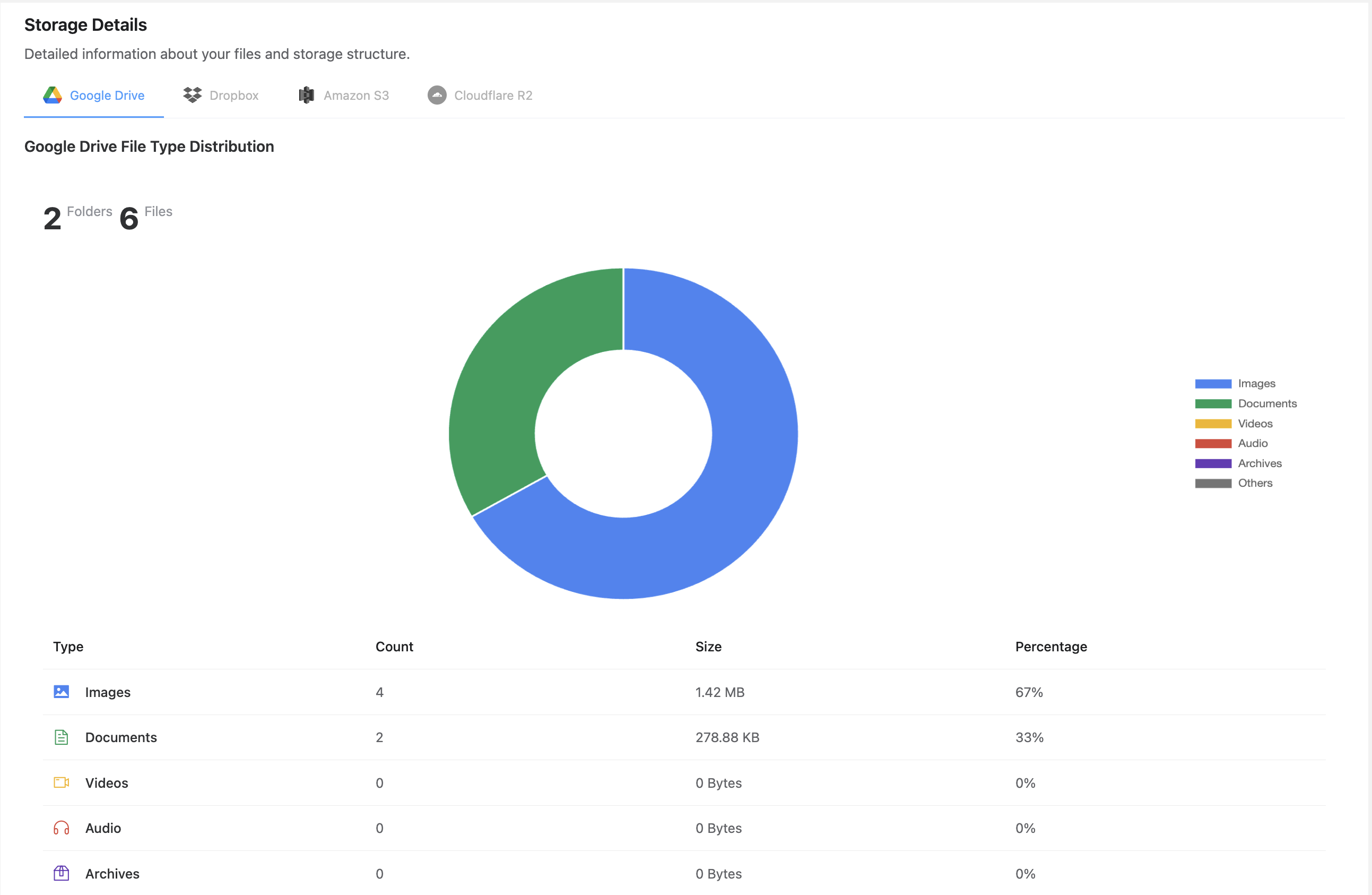The image size is (1372, 895).
Task: Hide Videos via the legend label
Action: (x=1254, y=423)
